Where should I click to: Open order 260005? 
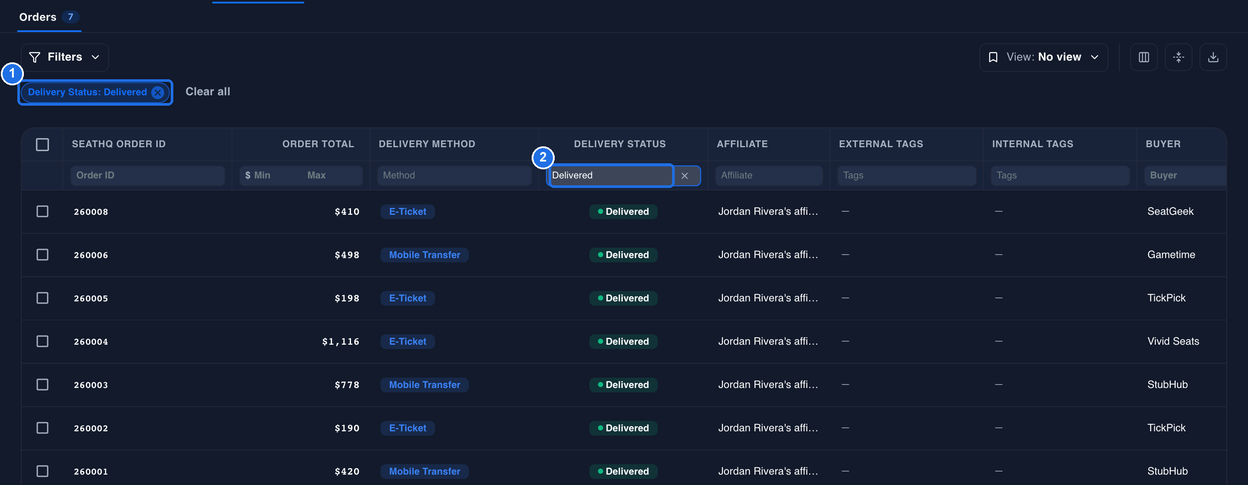click(91, 298)
